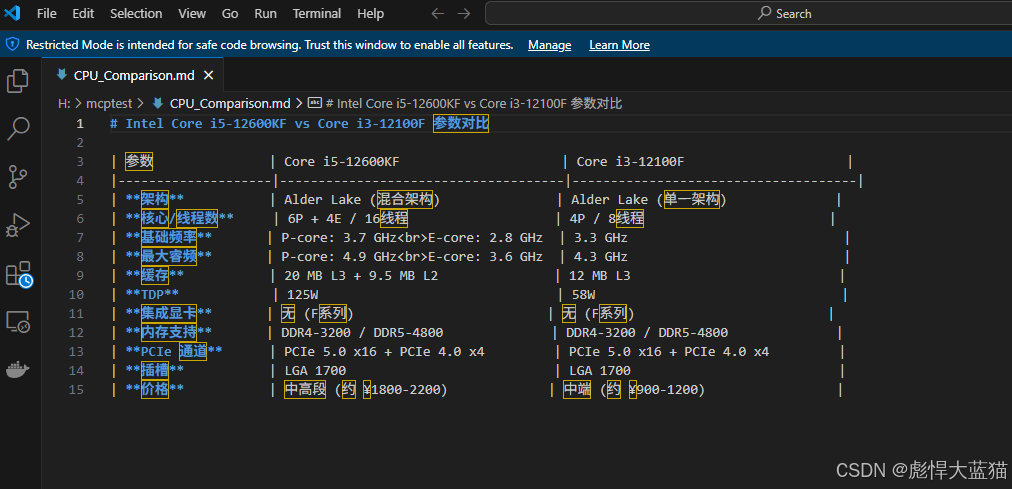1012x489 pixels.
Task: Click 'Alder Lake (单一架构)' cell
Action: (649, 200)
